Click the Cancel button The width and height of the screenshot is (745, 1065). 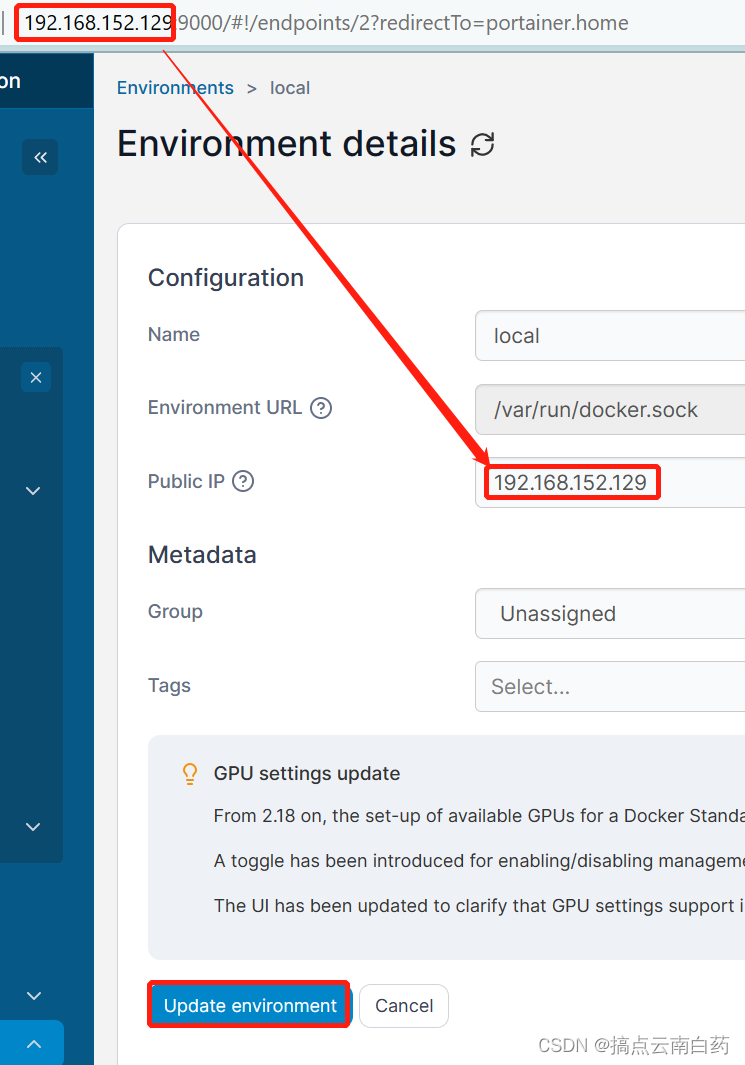404,1006
